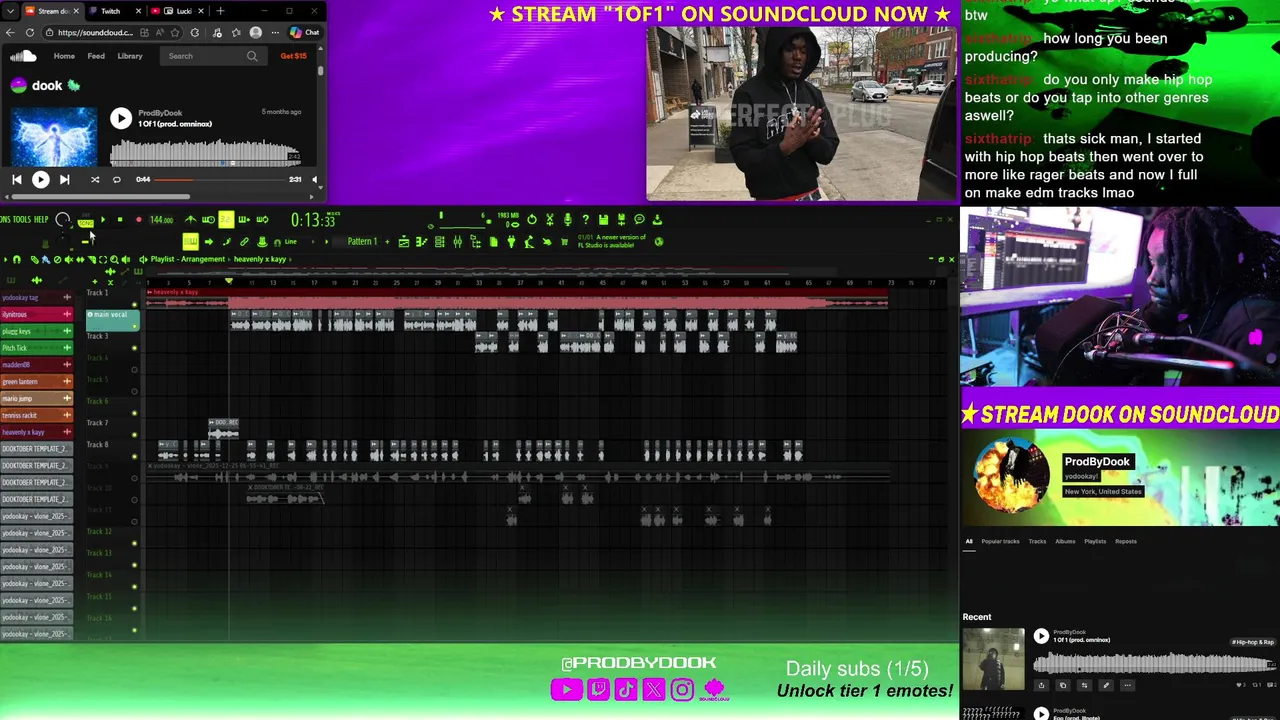Viewport: 1280px width, 720px height.
Task: Toggle SONG mode in FL Studio transport
Action: pos(86,222)
